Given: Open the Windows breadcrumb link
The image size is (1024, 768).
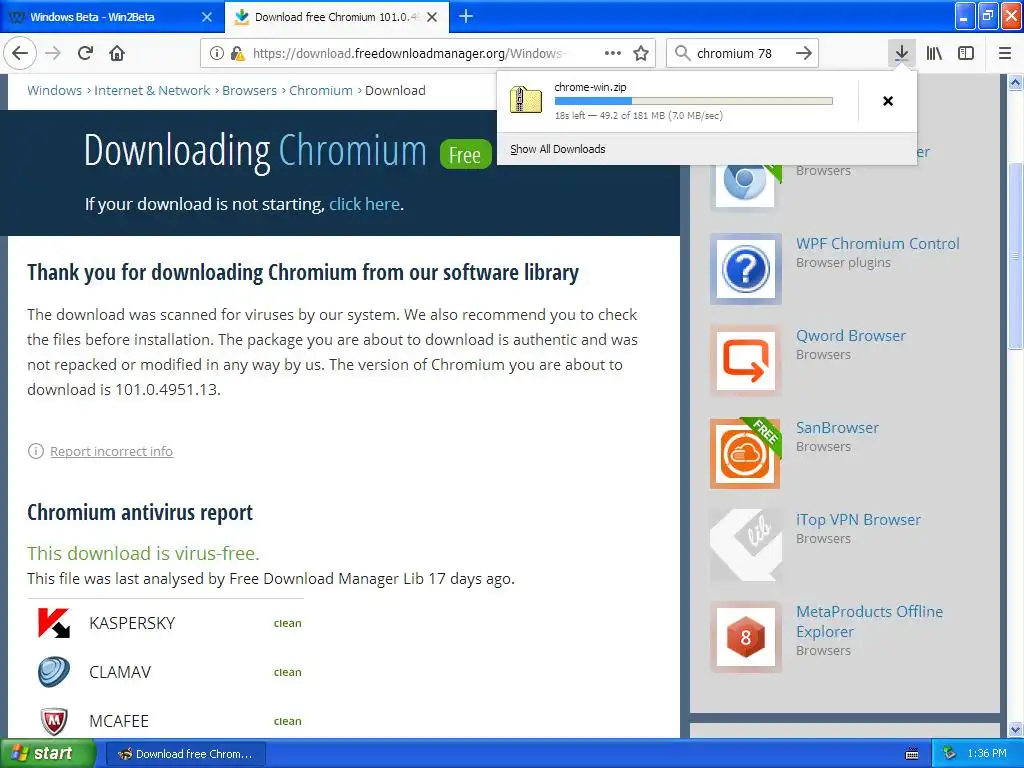Looking at the screenshot, I should (x=54, y=91).
